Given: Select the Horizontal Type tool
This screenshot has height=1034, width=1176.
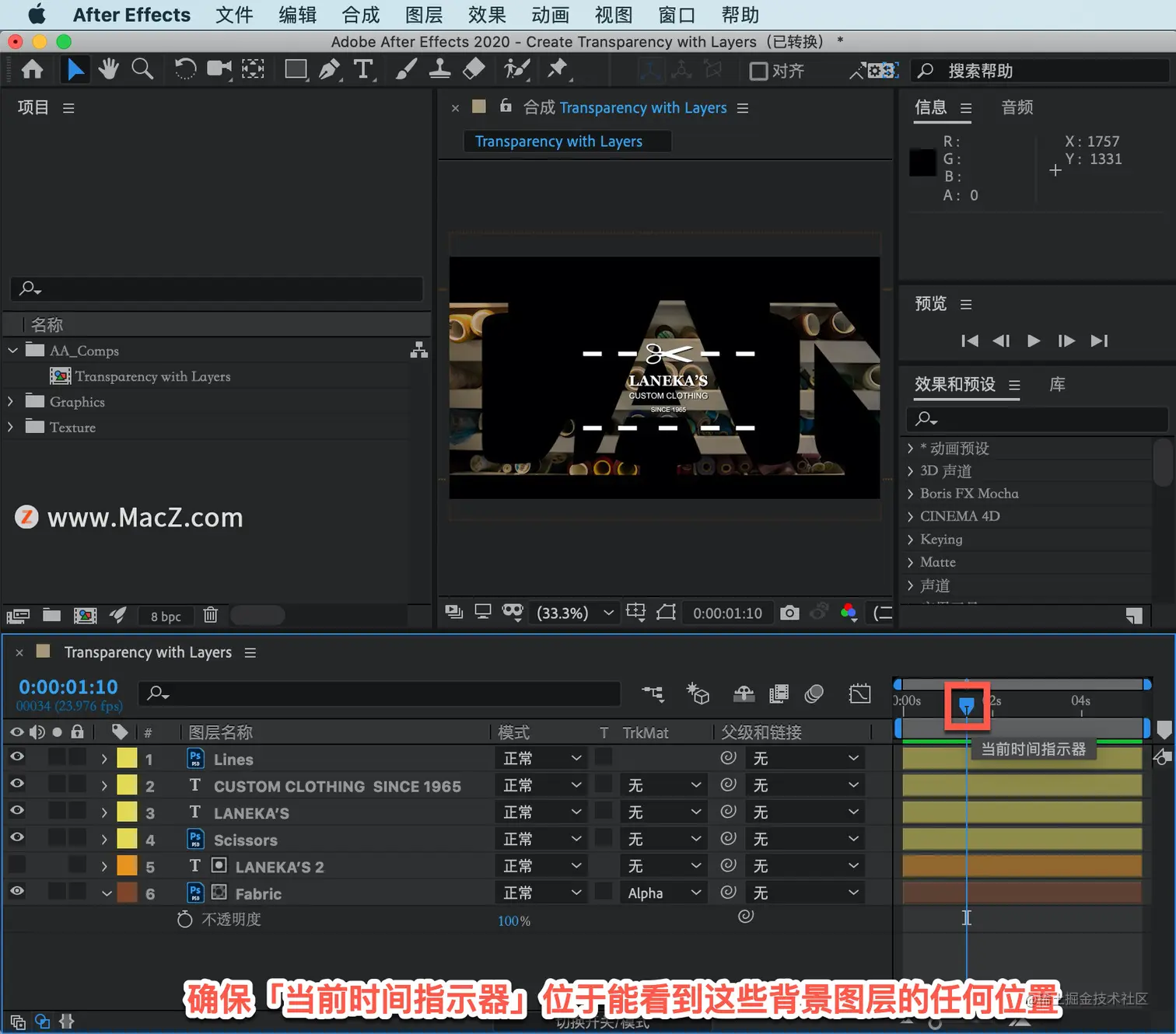Looking at the screenshot, I should [363, 69].
